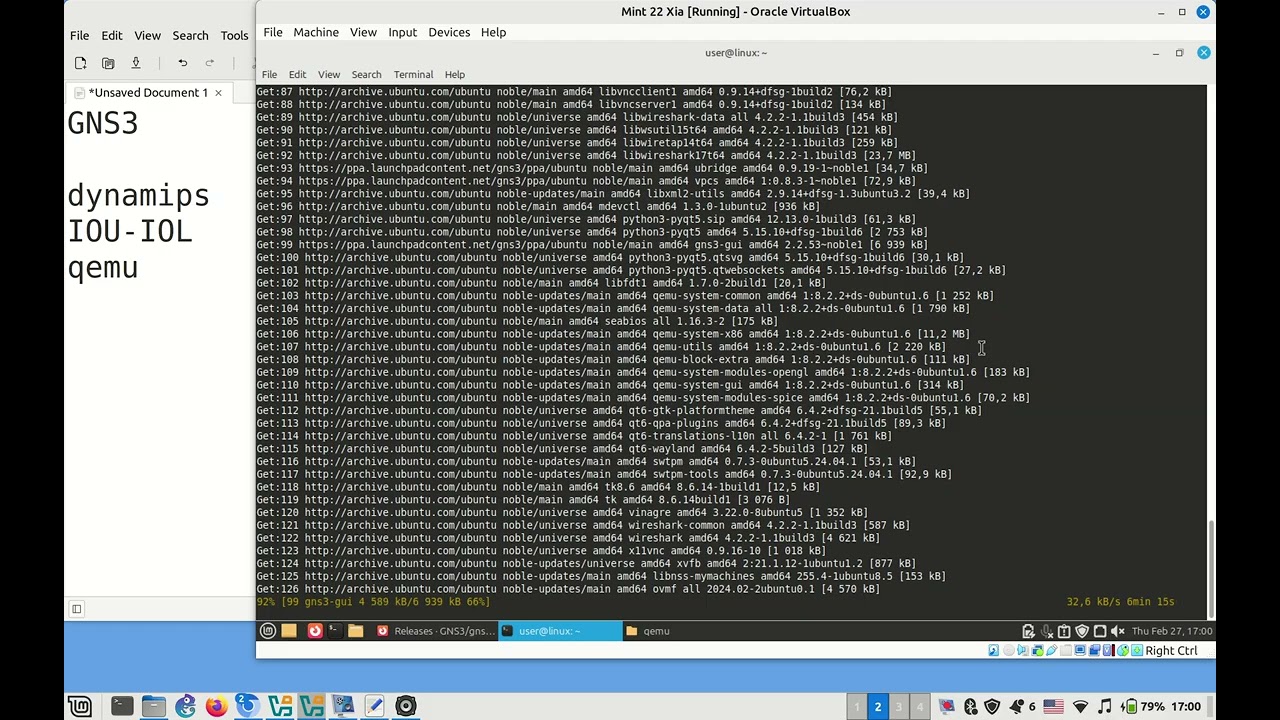
Task: Launch Firefox from host panel
Action: (x=216, y=707)
